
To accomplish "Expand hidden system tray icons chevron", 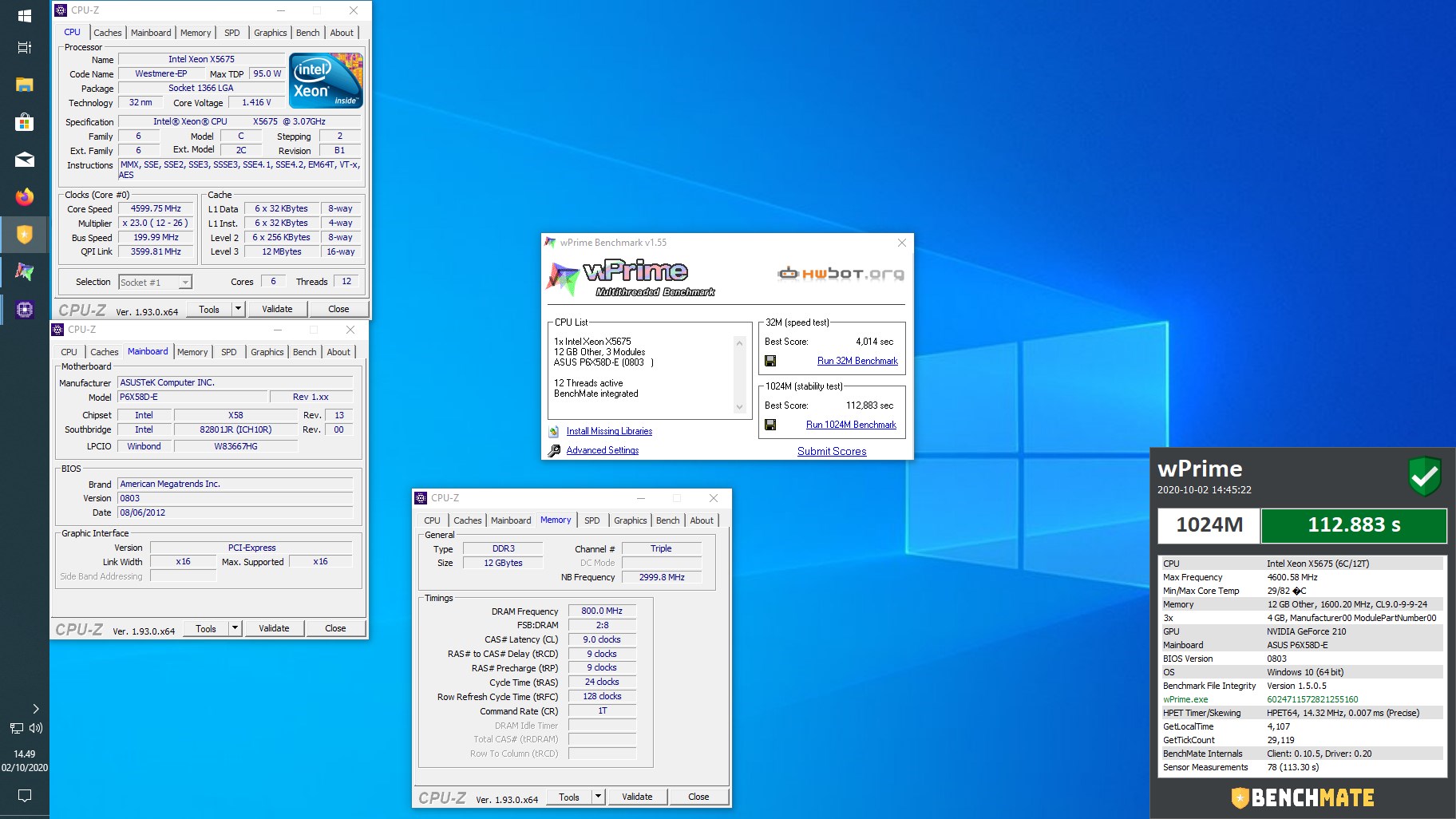I will (35, 709).
